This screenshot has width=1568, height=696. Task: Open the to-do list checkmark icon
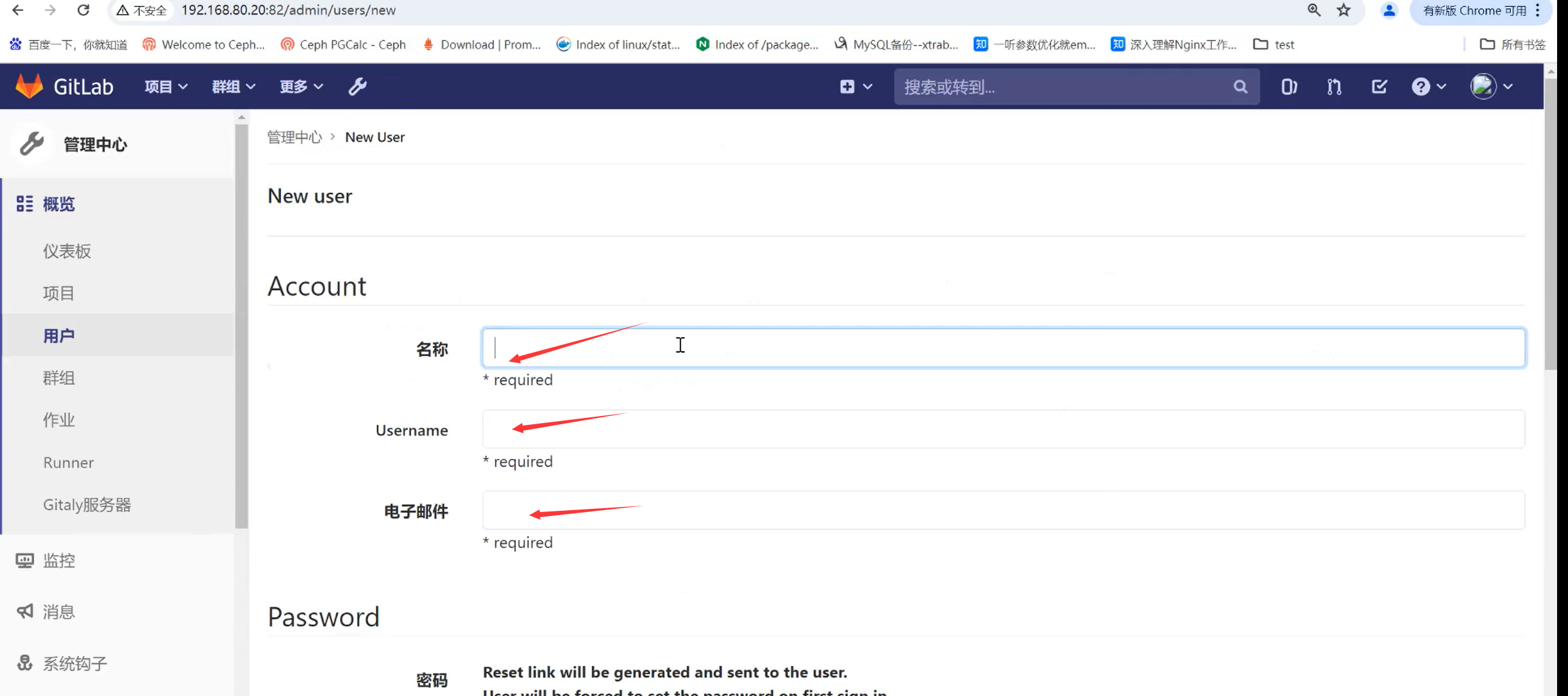tap(1379, 87)
